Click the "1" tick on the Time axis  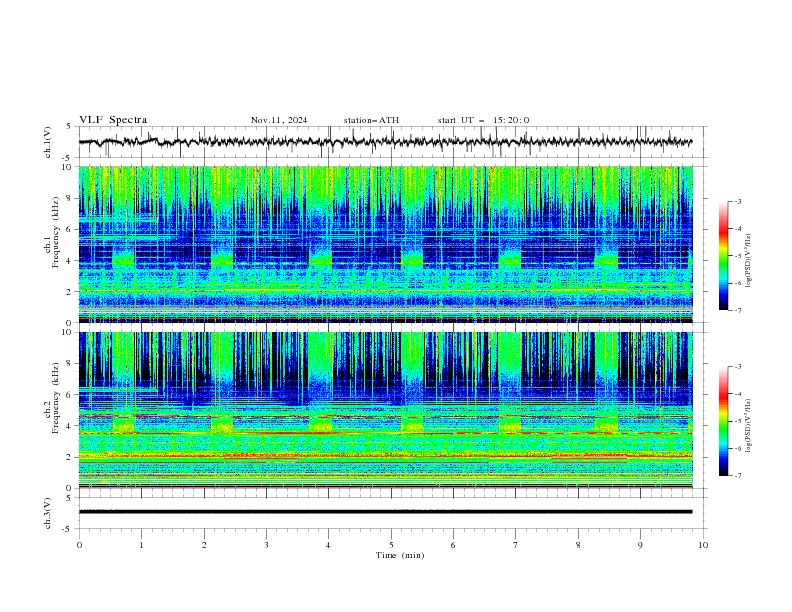[x=141, y=545]
